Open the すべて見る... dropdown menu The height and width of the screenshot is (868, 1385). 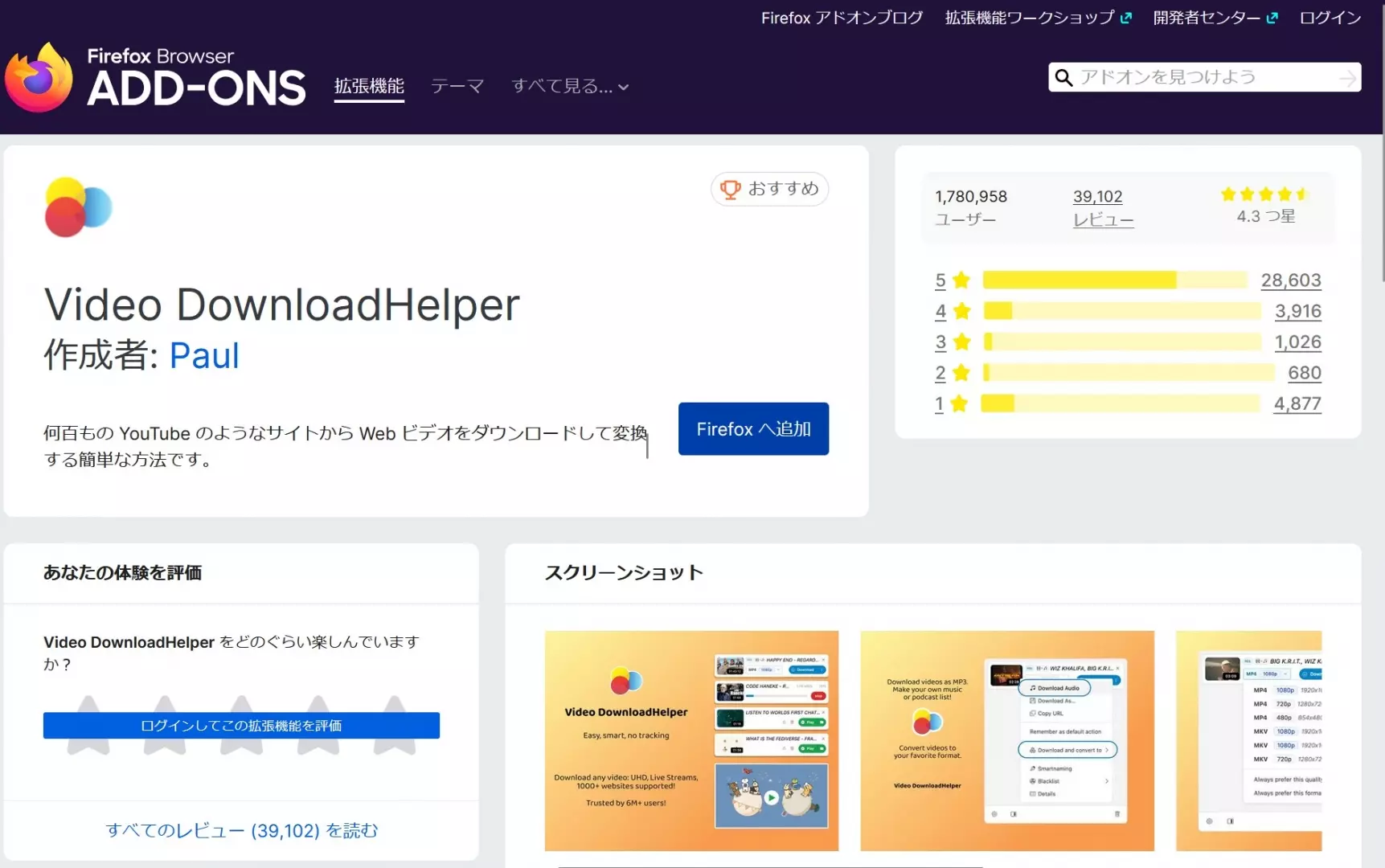(570, 86)
